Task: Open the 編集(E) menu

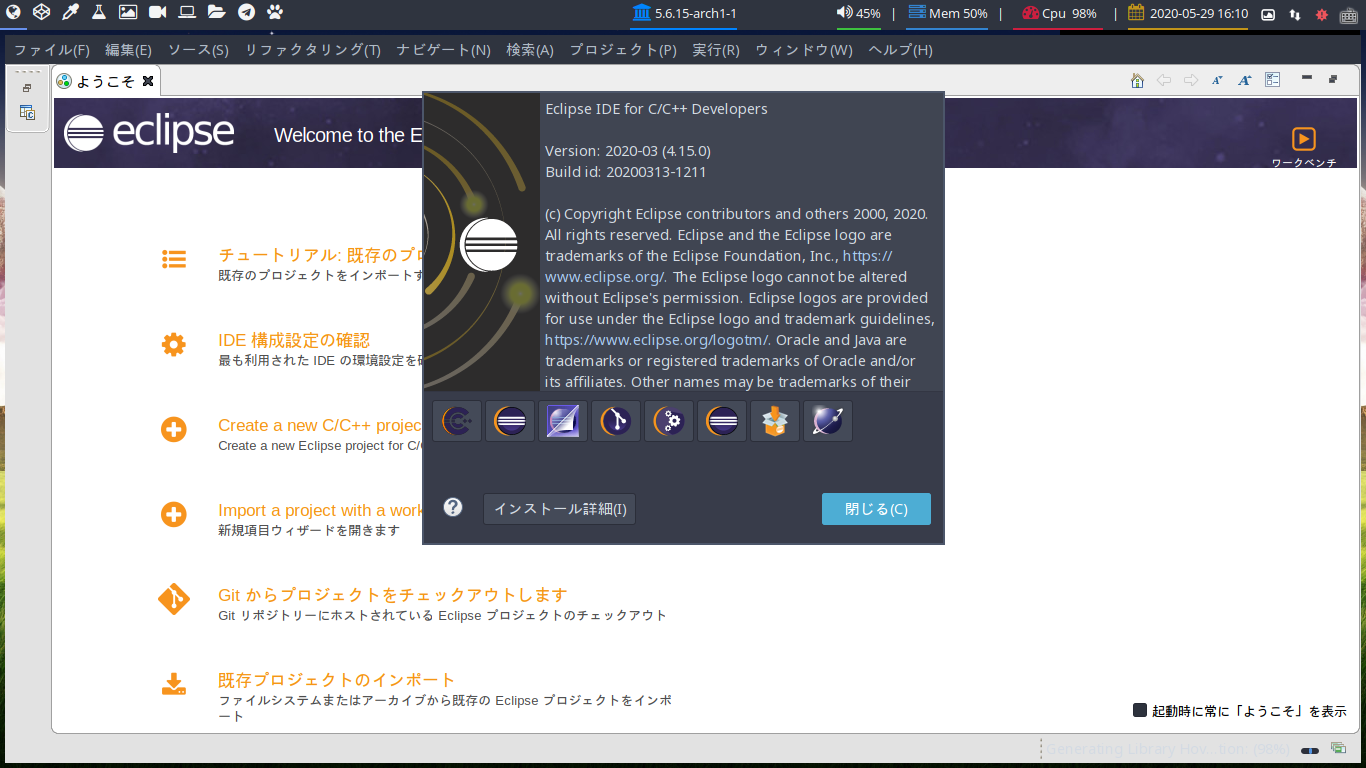Action: click(x=128, y=50)
